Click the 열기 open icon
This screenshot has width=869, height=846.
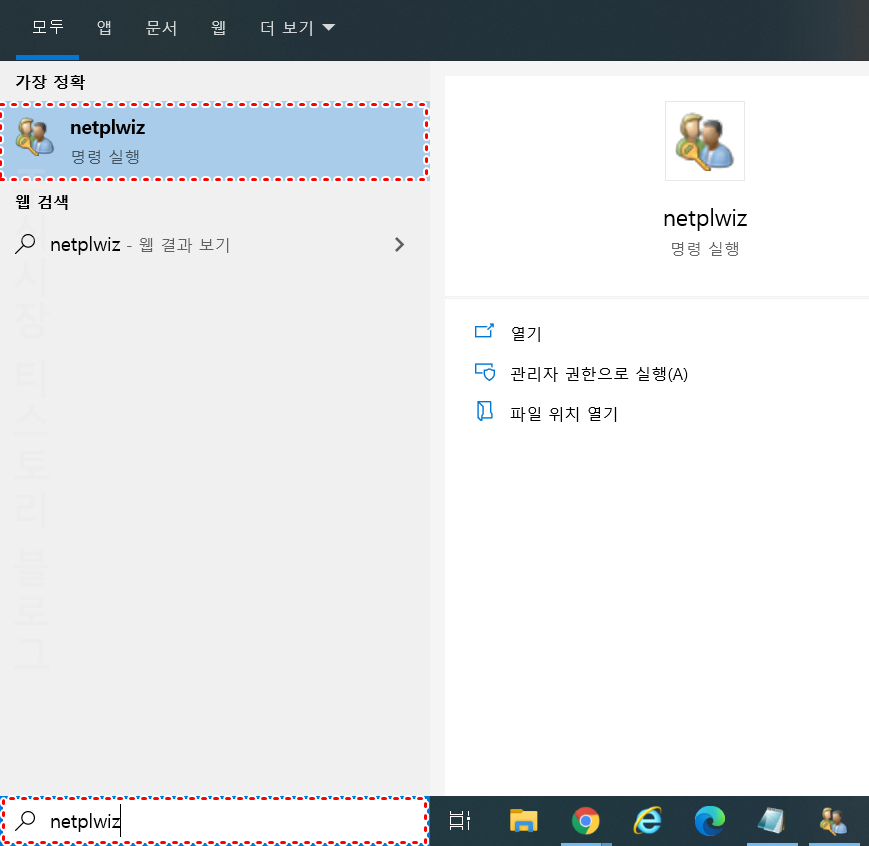[484, 331]
